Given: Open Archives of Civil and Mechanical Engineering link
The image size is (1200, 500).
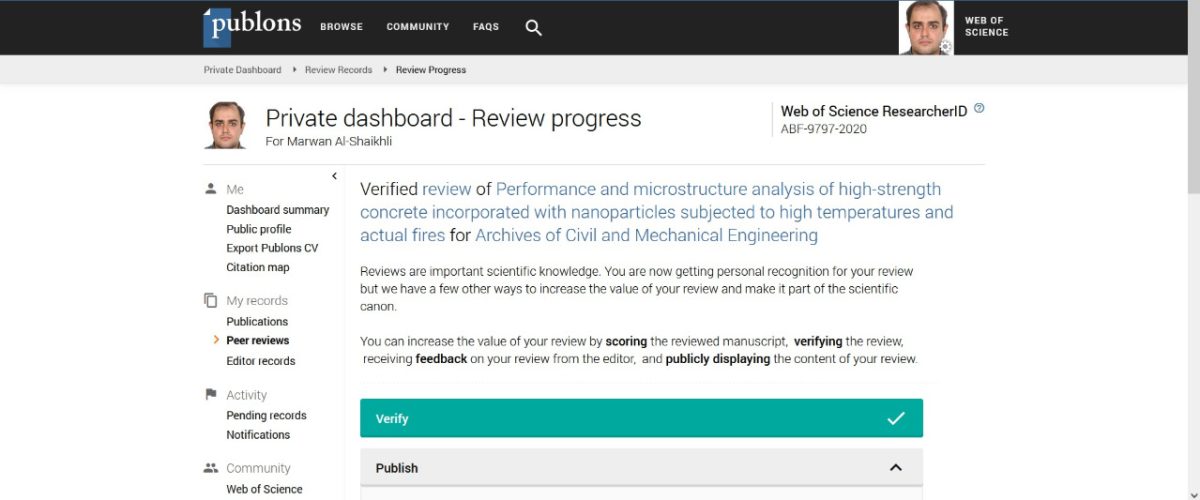Looking at the screenshot, I should click(x=646, y=235).
